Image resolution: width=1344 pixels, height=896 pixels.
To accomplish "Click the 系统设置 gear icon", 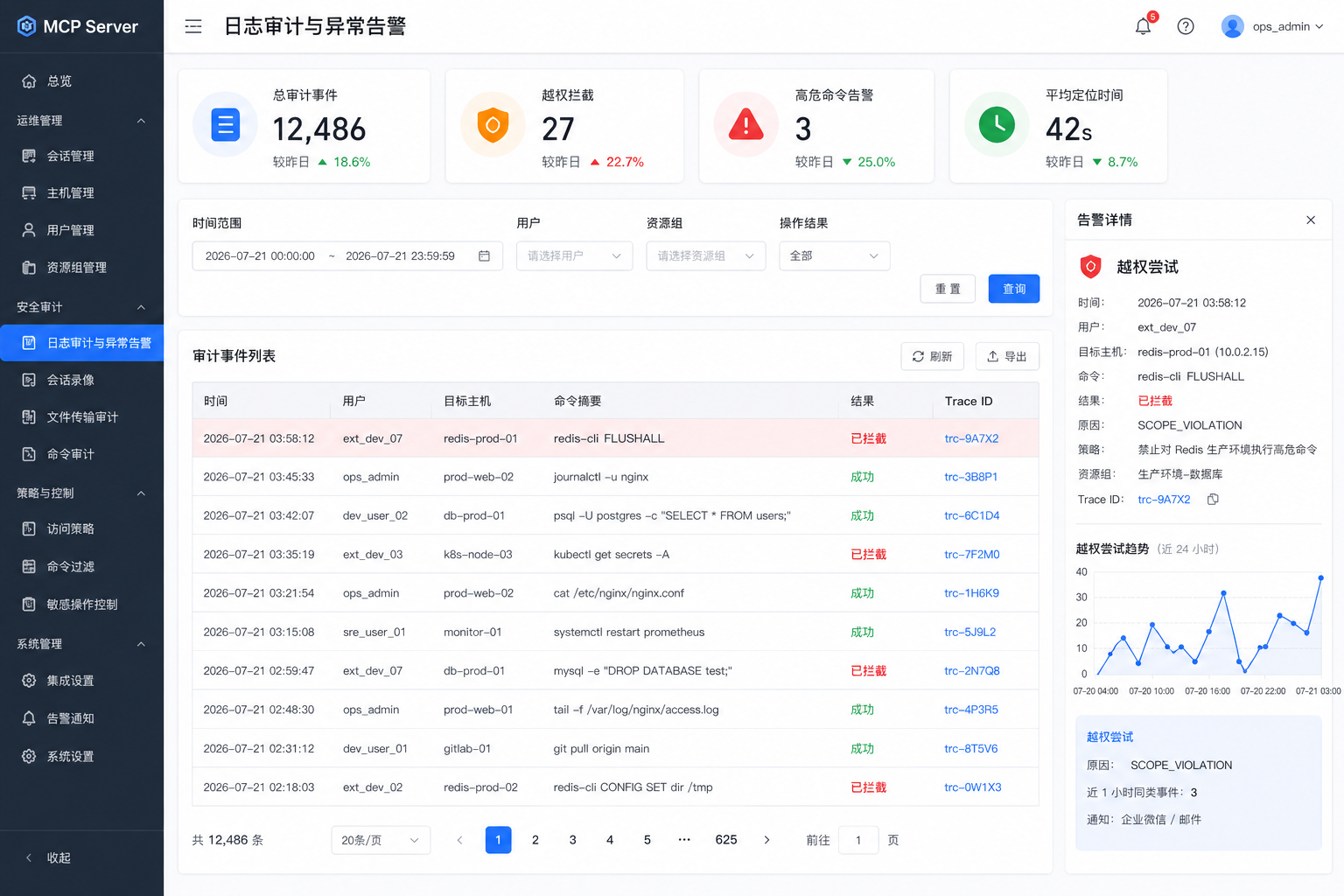I will (x=29, y=756).
